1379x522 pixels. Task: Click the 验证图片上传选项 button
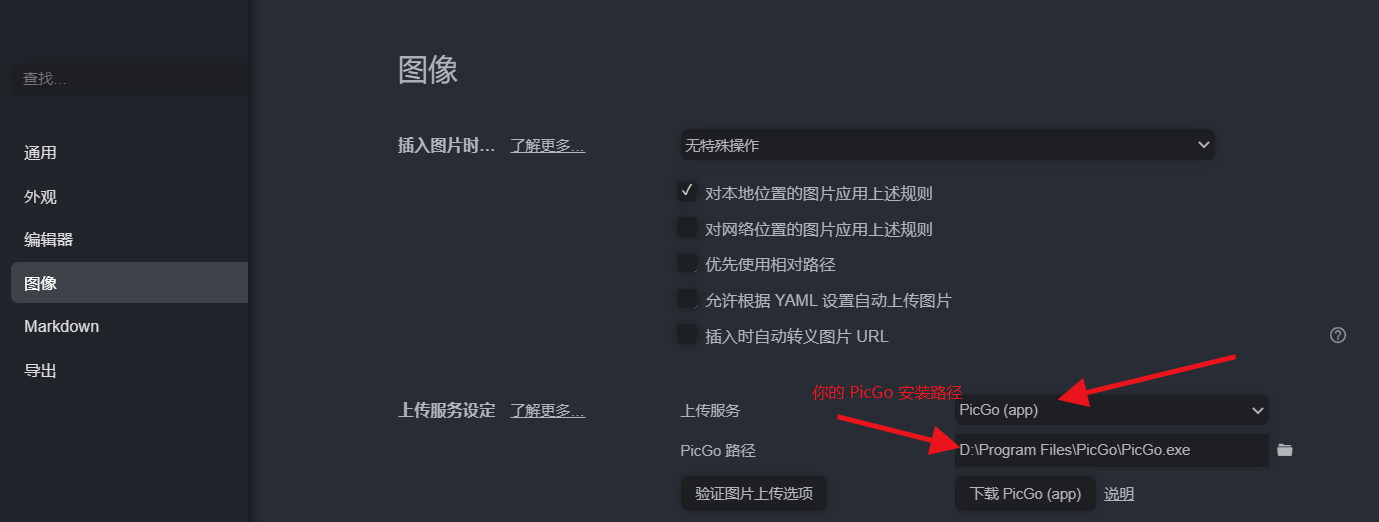(754, 493)
